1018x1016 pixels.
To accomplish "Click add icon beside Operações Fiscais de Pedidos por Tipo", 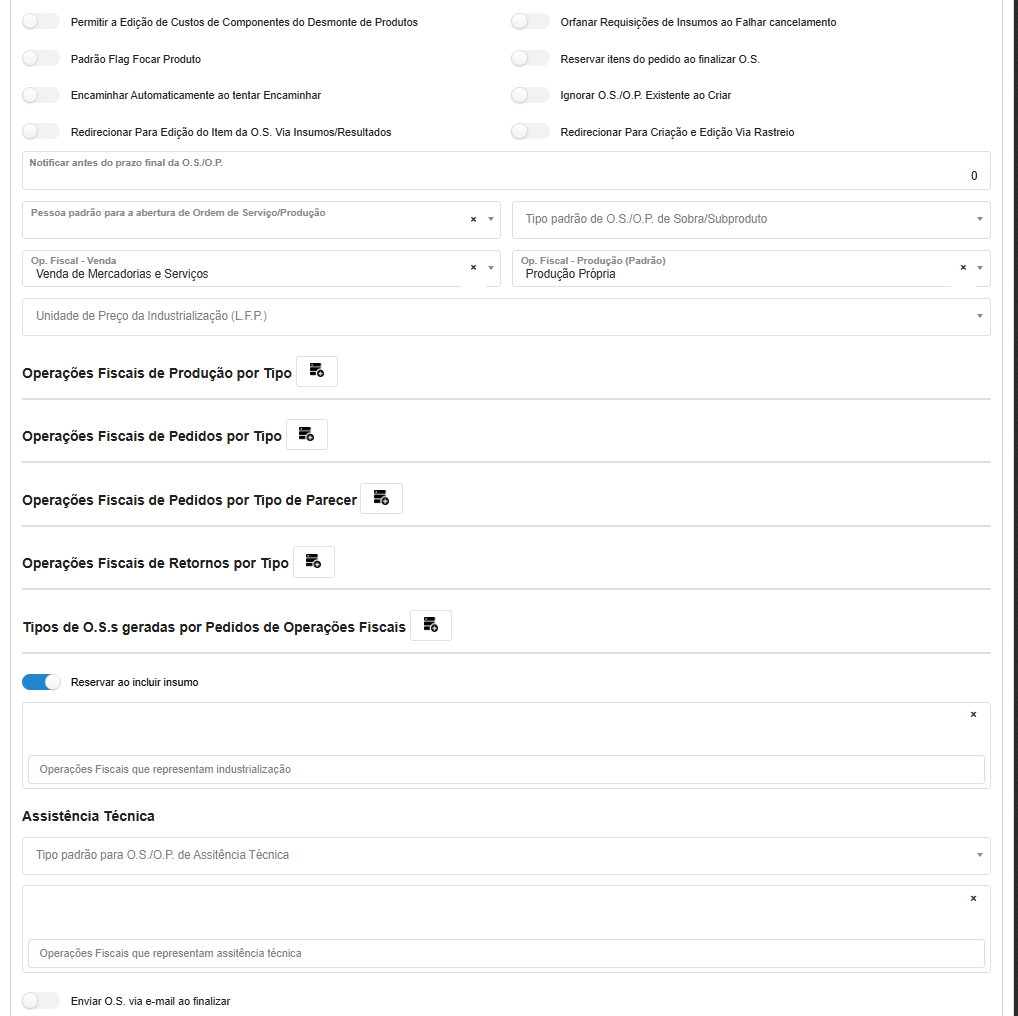I will click(306, 435).
